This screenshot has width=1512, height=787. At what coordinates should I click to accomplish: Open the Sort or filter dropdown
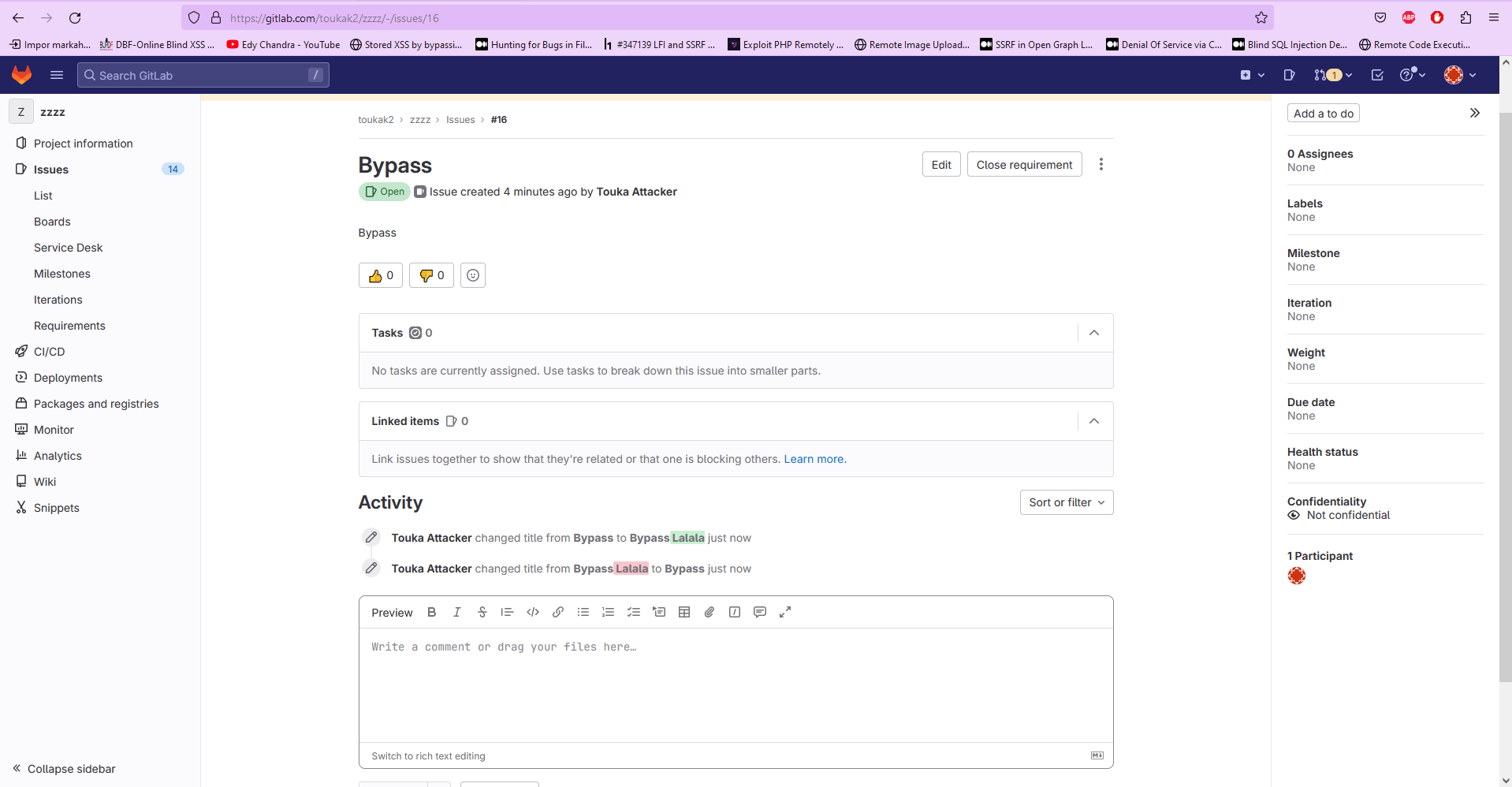click(x=1066, y=502)
